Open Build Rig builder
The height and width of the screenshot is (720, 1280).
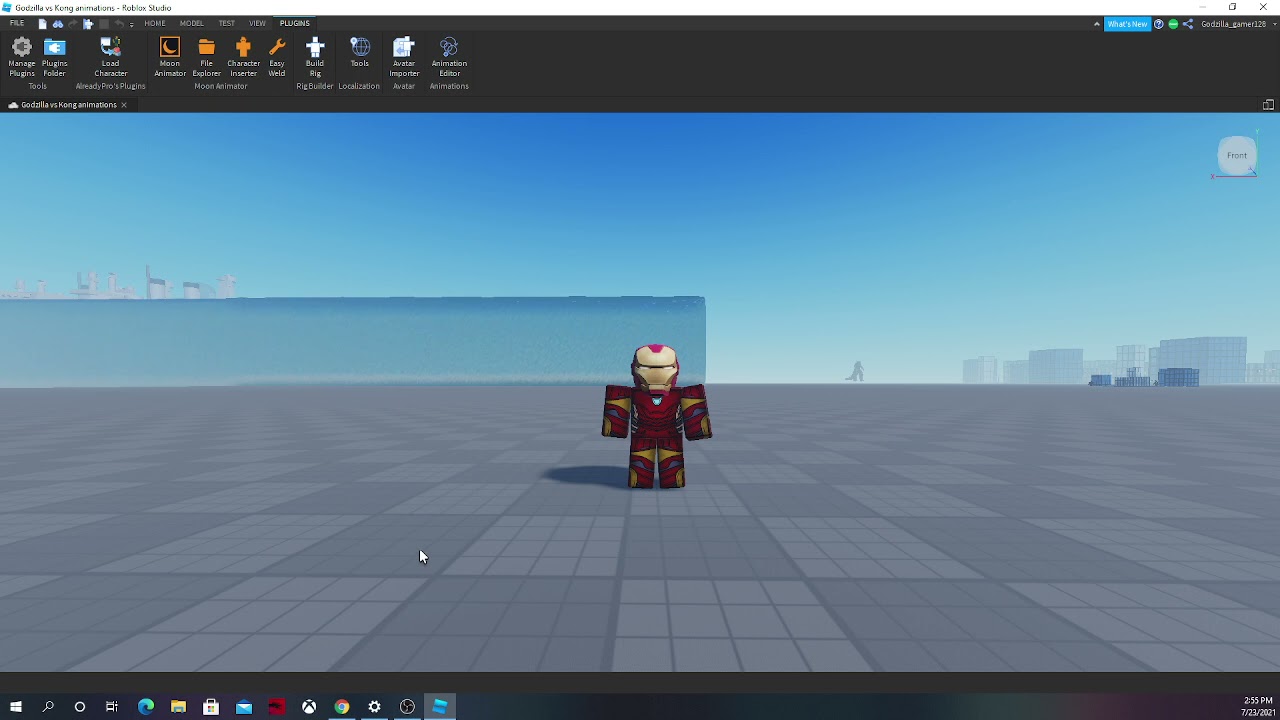coord(315,57)
